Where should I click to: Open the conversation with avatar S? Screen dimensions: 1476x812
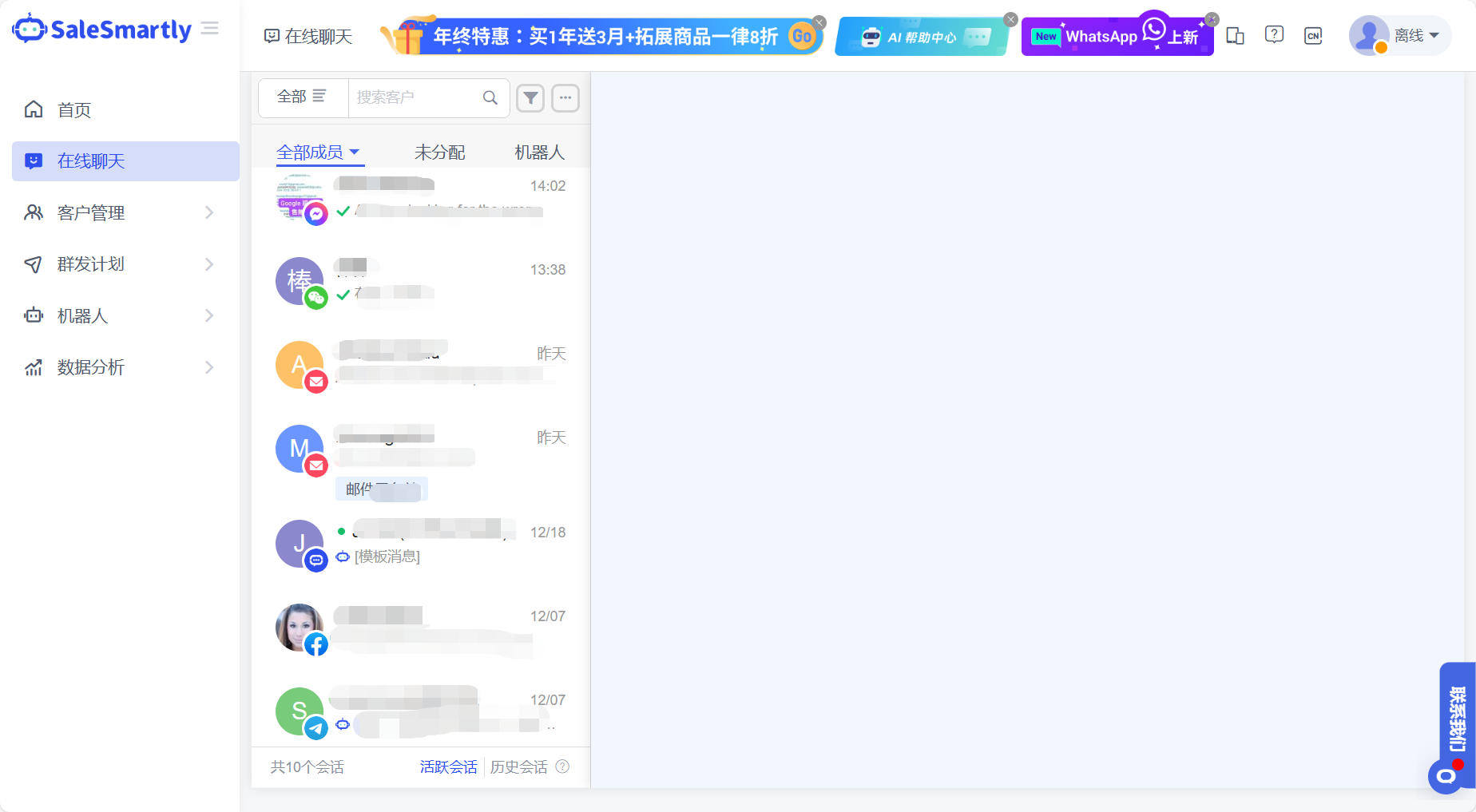421,712
